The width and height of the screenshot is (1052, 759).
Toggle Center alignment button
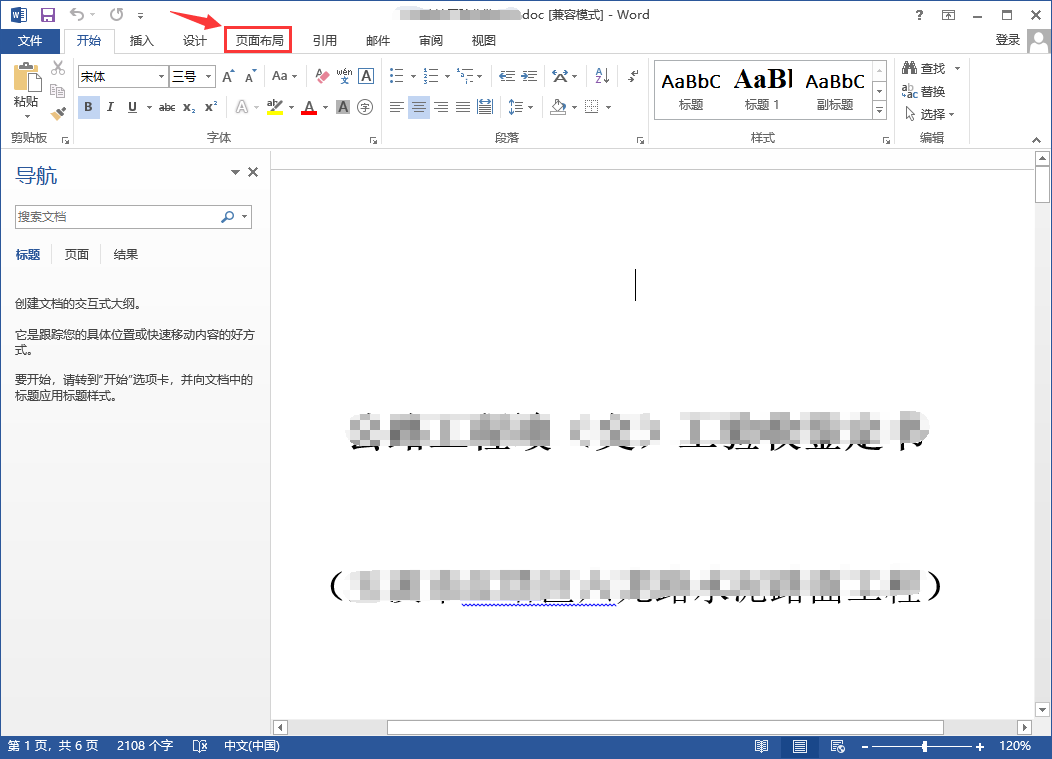click(419, 107)
